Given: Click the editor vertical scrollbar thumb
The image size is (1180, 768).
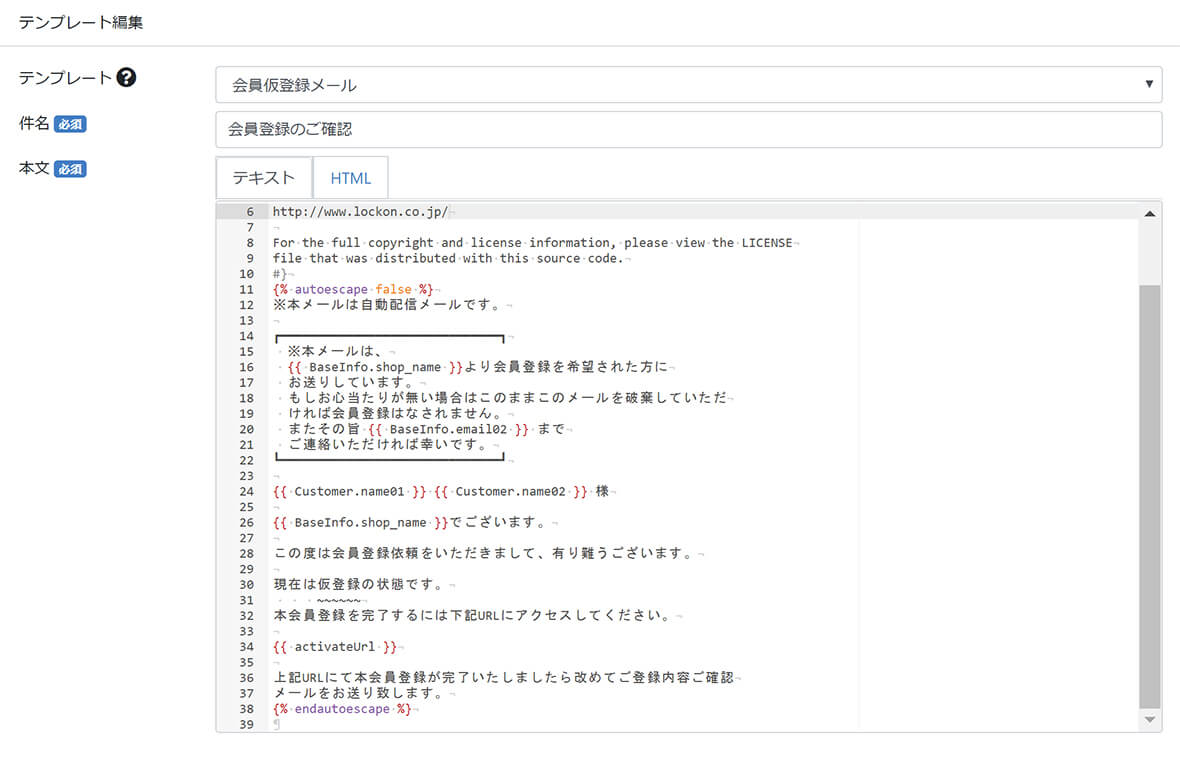Looking at the screenshot, I should click(x=1149, y=495).
